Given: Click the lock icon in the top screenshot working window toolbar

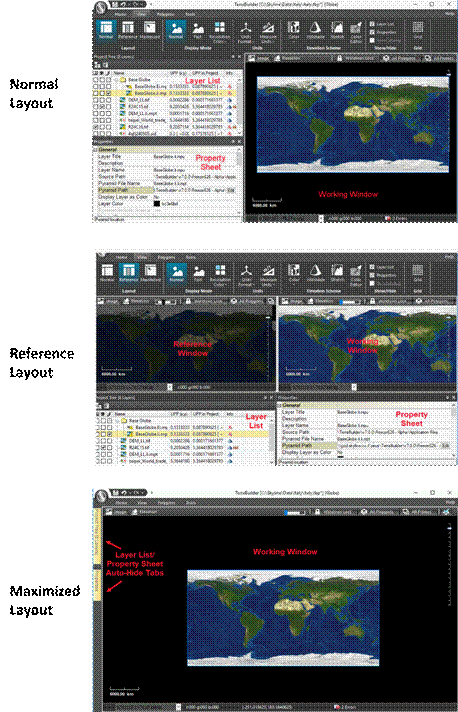Looking at the screenshot, I should (x=340, y=58).
